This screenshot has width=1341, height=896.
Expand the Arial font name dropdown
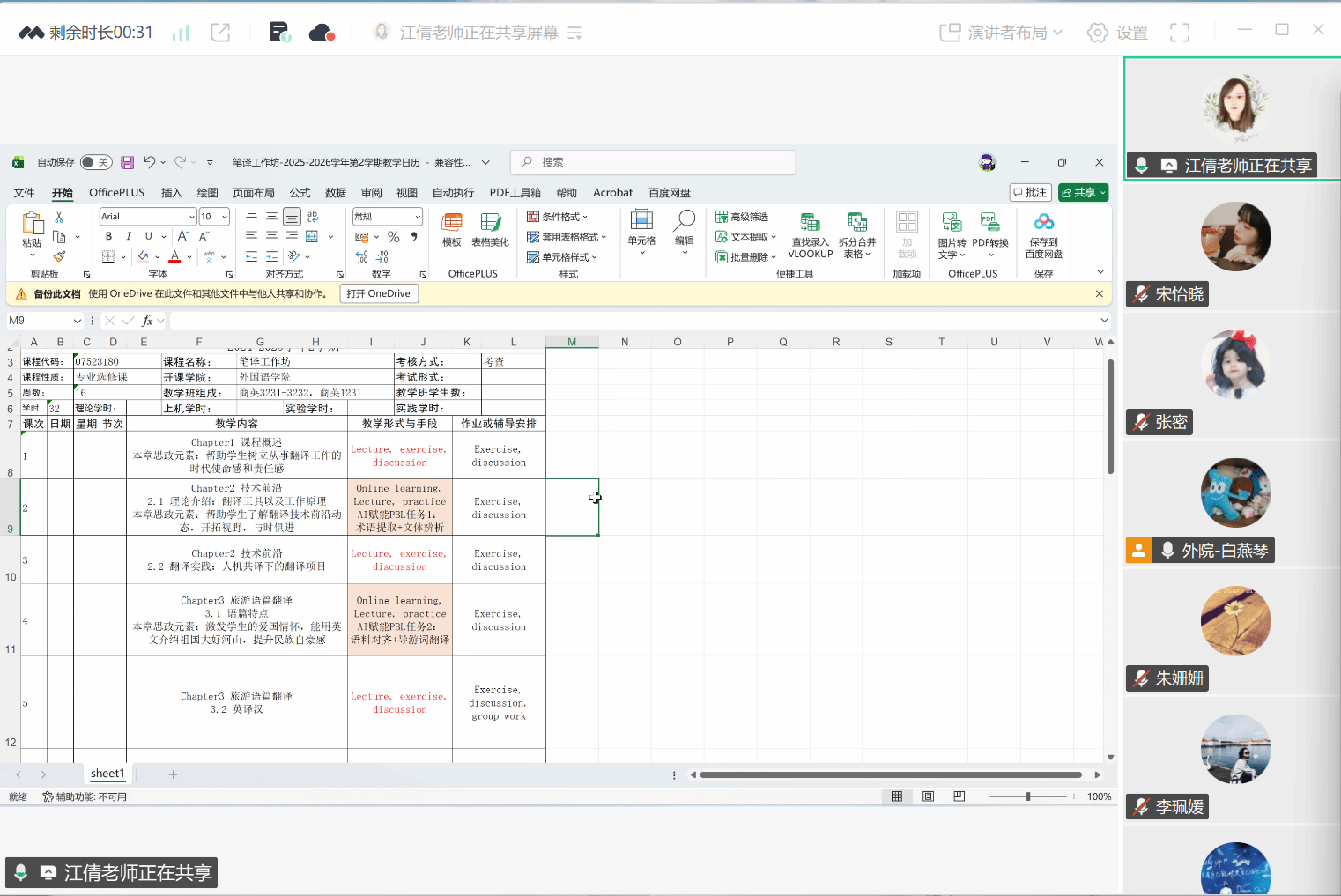click(x=192, y=217)
